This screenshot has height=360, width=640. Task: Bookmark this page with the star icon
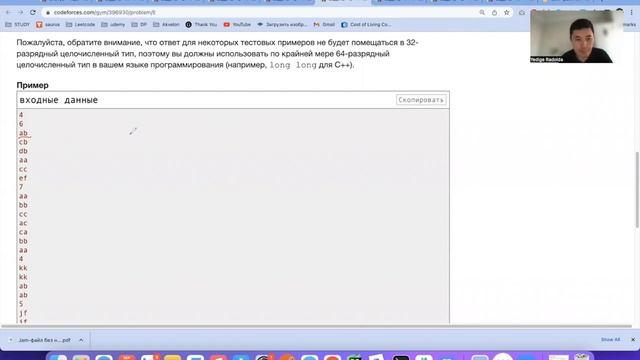click(507, 13)
